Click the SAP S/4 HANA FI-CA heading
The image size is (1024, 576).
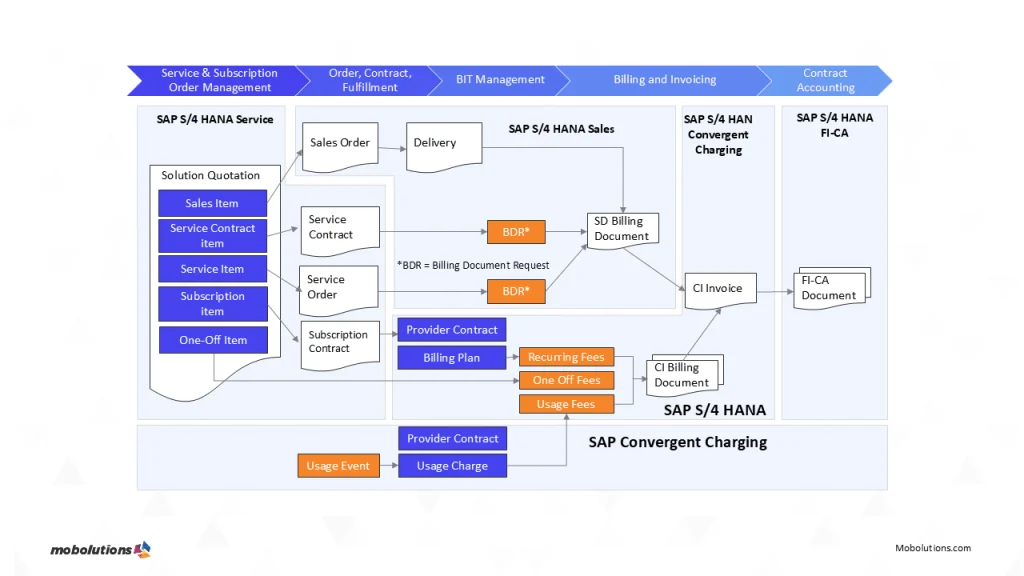[835, 125]
